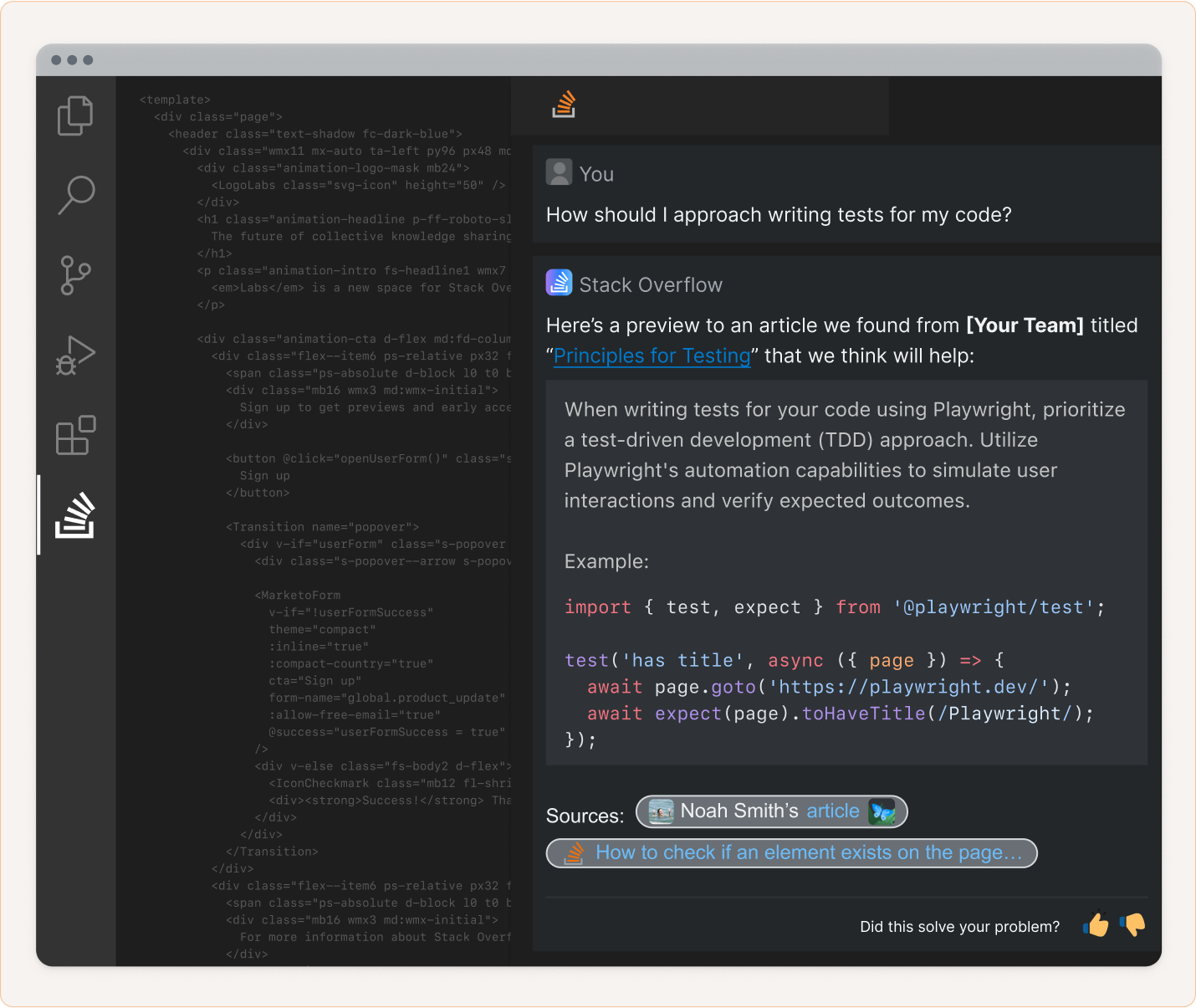Click Stack Overflow icon in second source chip
Screen dimensions: 1196x1008
tap(574, 853)
